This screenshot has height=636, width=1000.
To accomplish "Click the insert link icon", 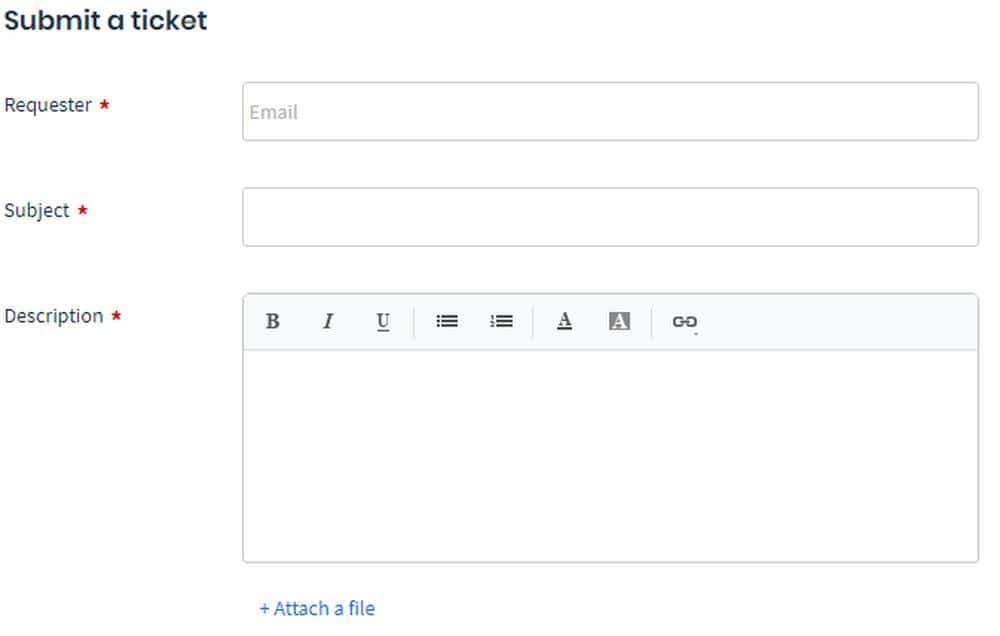I will [685, 321].
